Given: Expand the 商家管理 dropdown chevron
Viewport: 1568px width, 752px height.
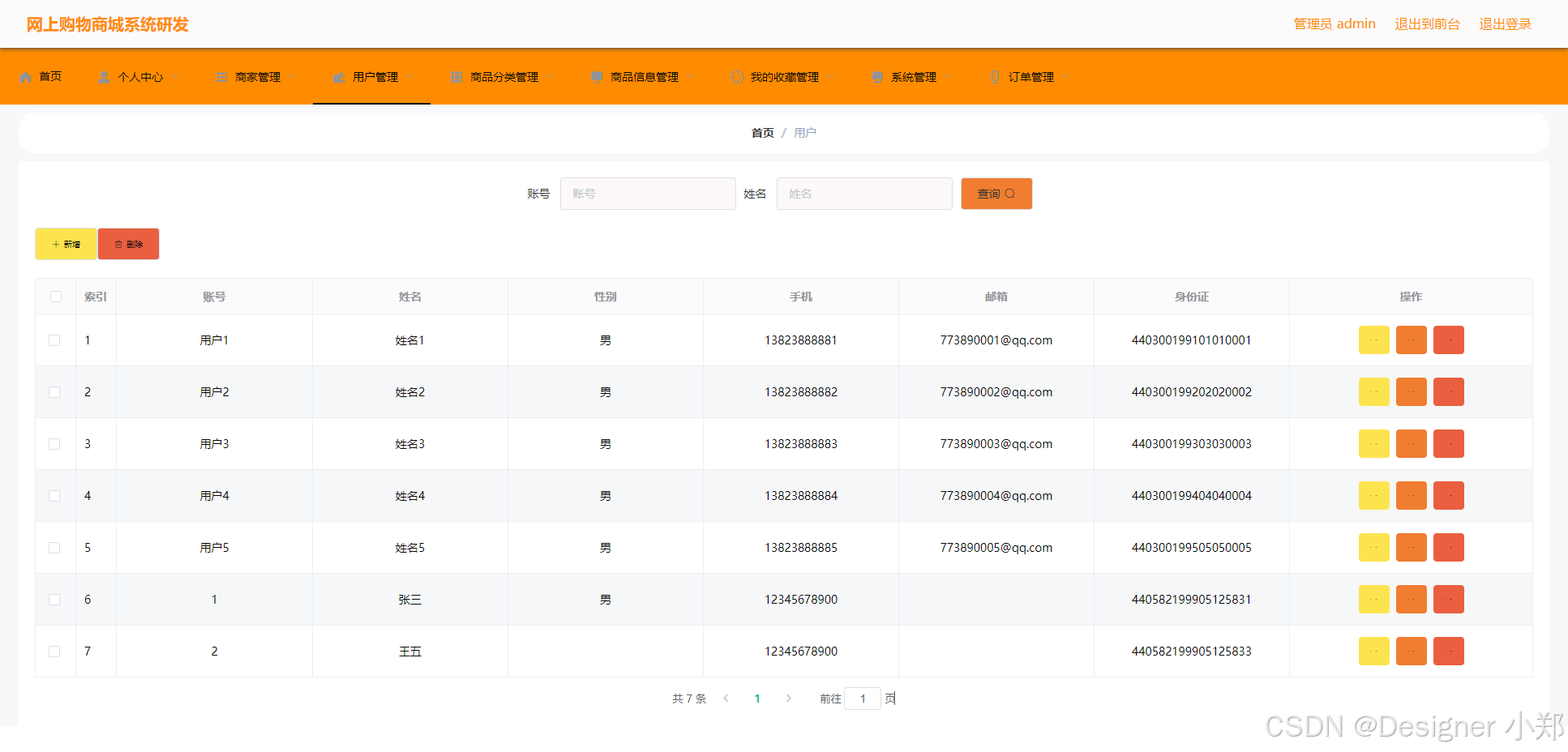Looking at the screenshot, I should coord(292,77).
